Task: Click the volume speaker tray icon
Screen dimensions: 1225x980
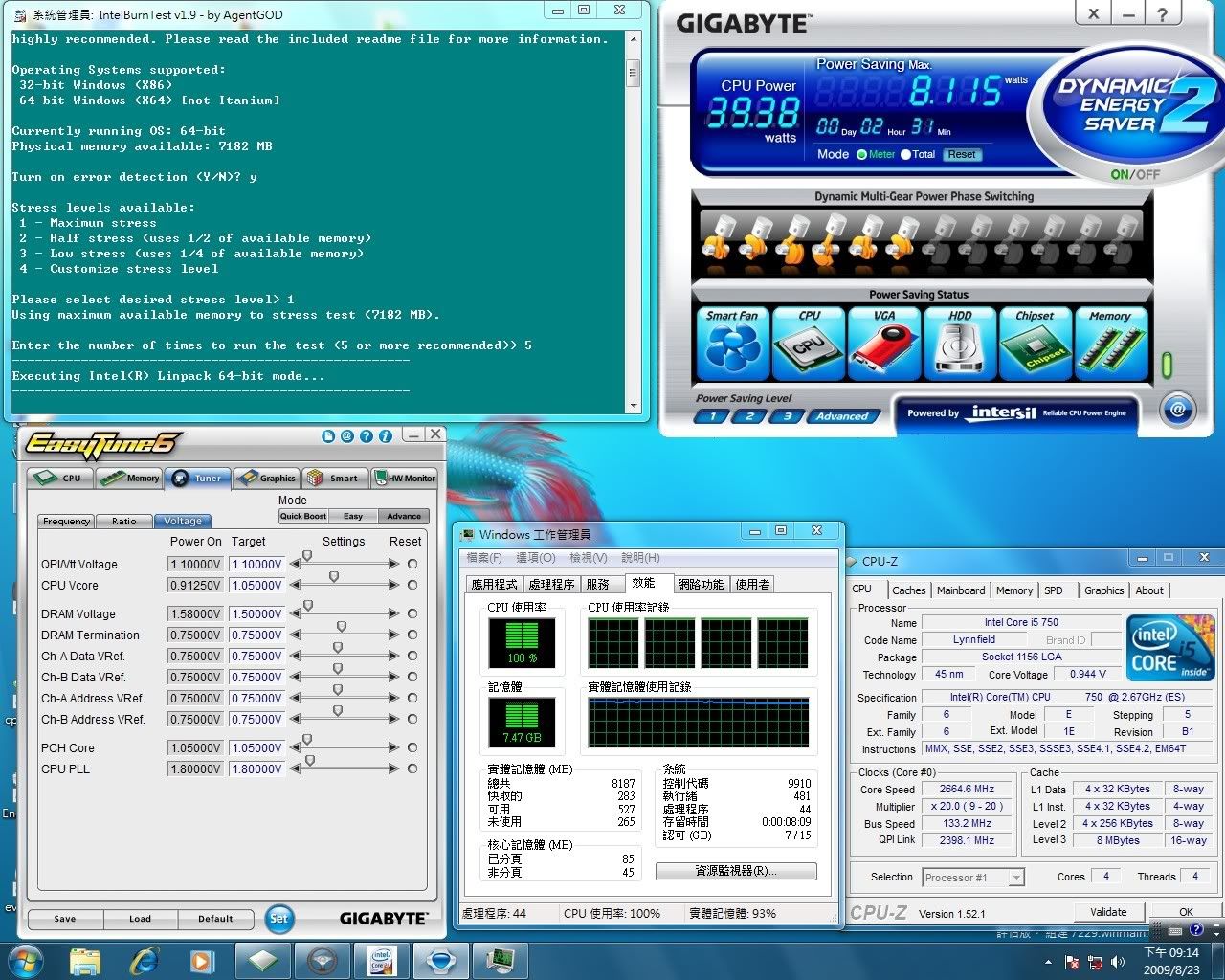Action: tap(1117, 961)
